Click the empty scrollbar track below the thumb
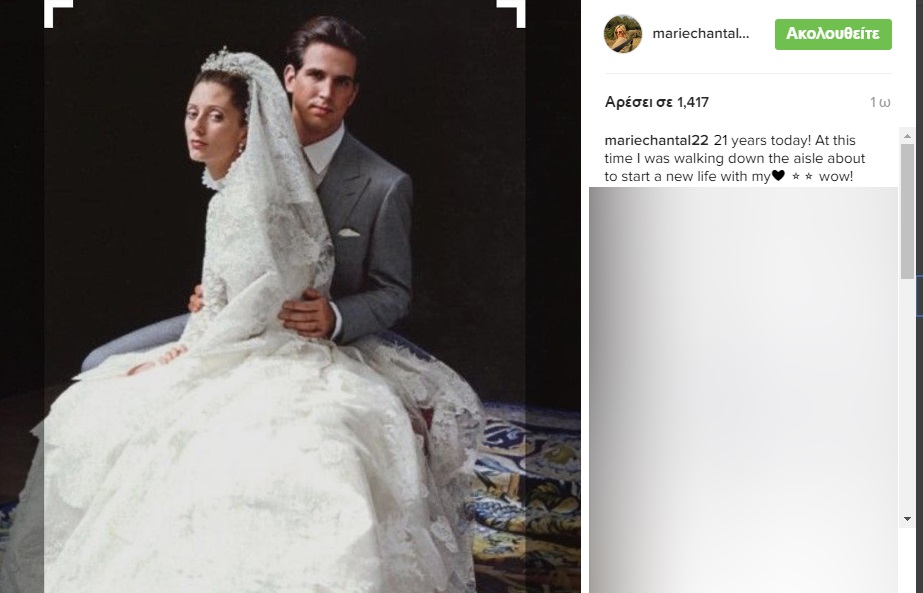Screen dimensions: 923x593 (x=907, y=395)
